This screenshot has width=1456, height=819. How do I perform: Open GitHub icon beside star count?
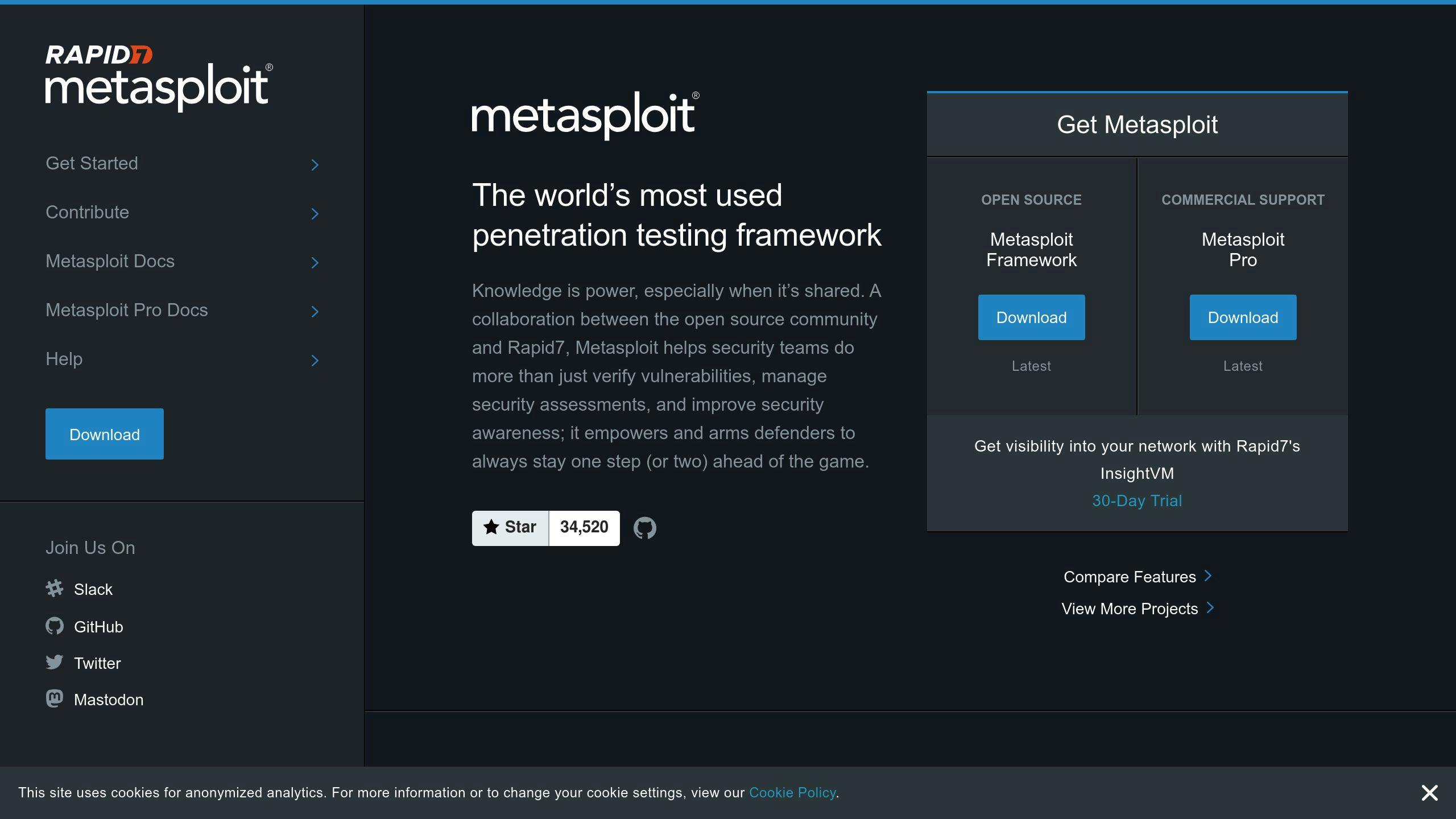[x=644, y=528]
